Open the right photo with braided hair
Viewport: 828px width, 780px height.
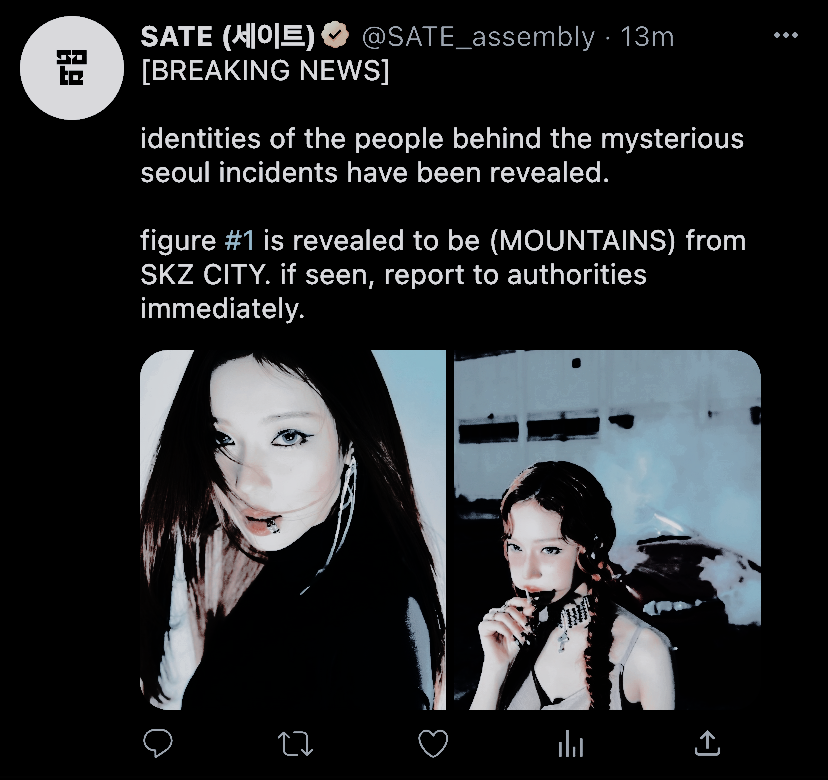point(607,530)
